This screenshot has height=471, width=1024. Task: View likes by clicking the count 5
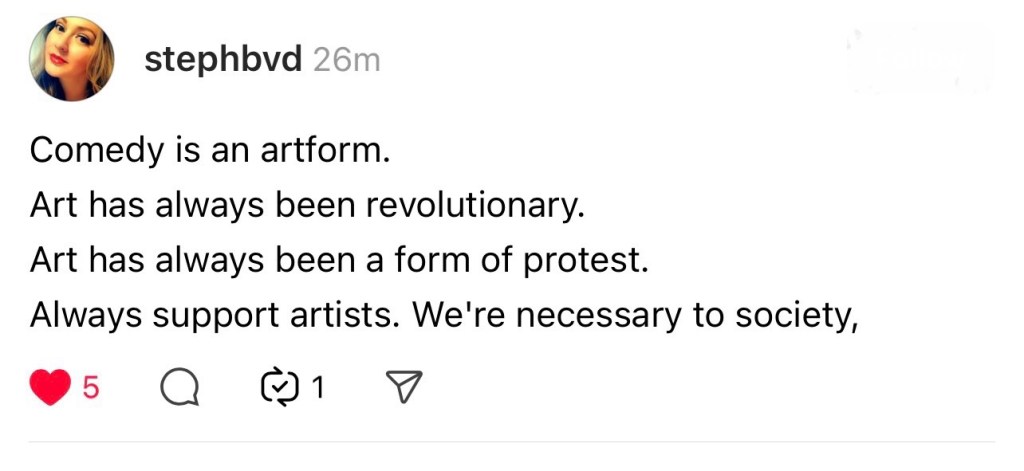pos(90,388)
